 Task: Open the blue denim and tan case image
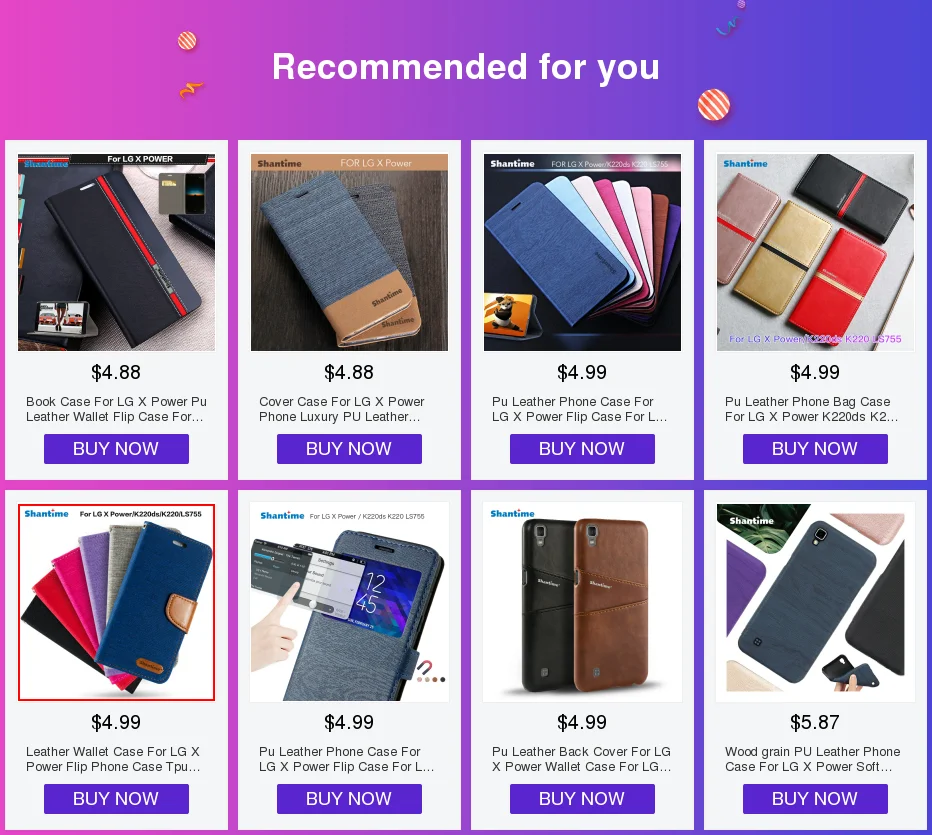[x=350, y=252]
